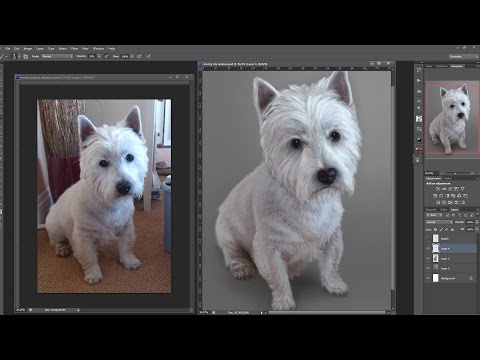This screenshot has width=480, height=360.
Task: Open the Adjustments panel flyout menu
Action: [477, 178]
